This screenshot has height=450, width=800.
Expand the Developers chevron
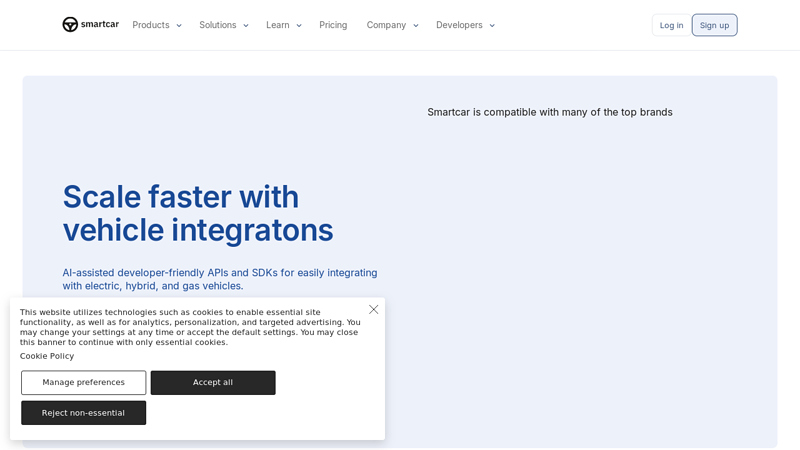(492, 26)
